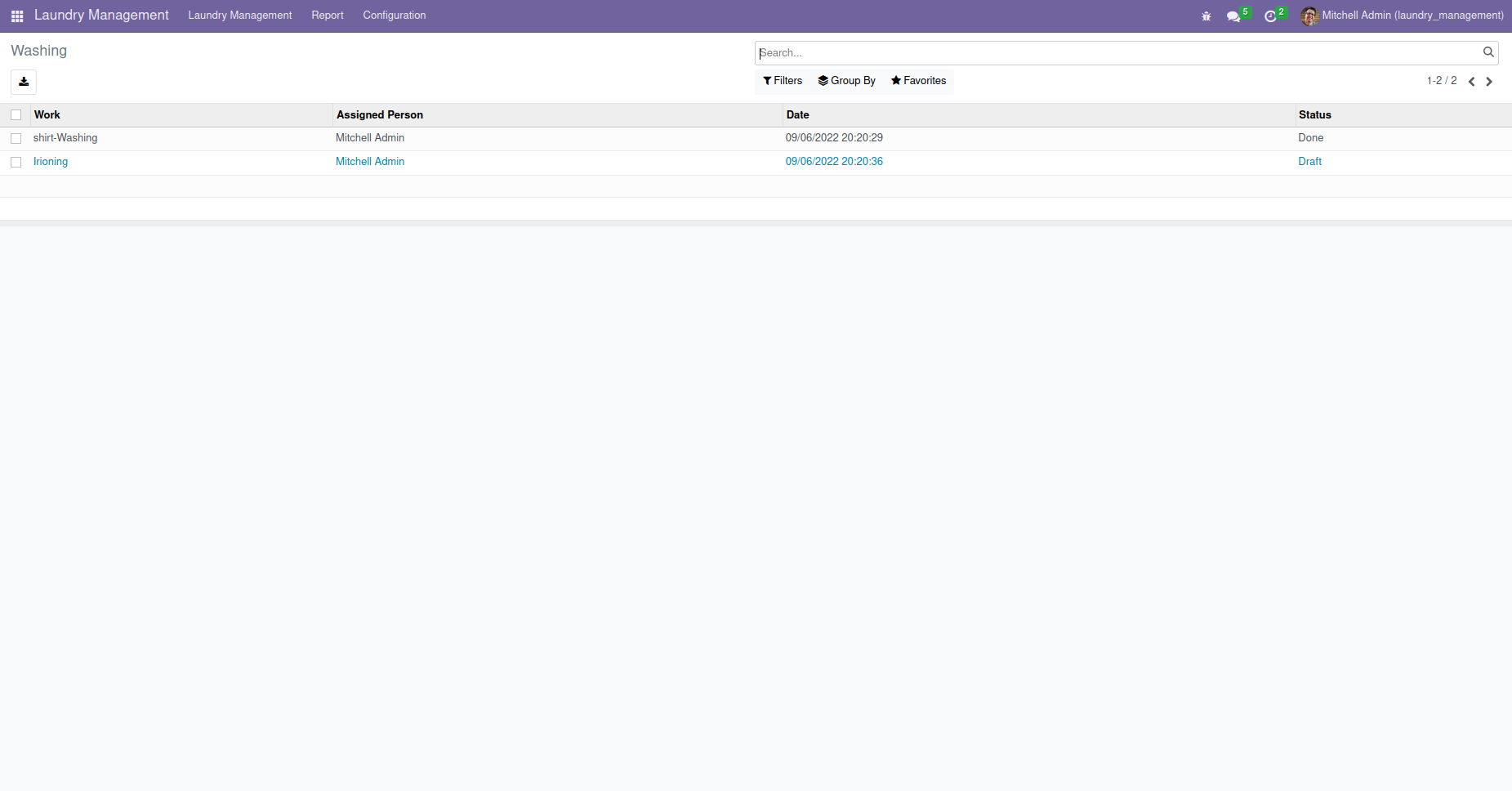Open the Irioning record
Screen dimensions: 1512x791
pyautogui.click(x=51, y=162)
